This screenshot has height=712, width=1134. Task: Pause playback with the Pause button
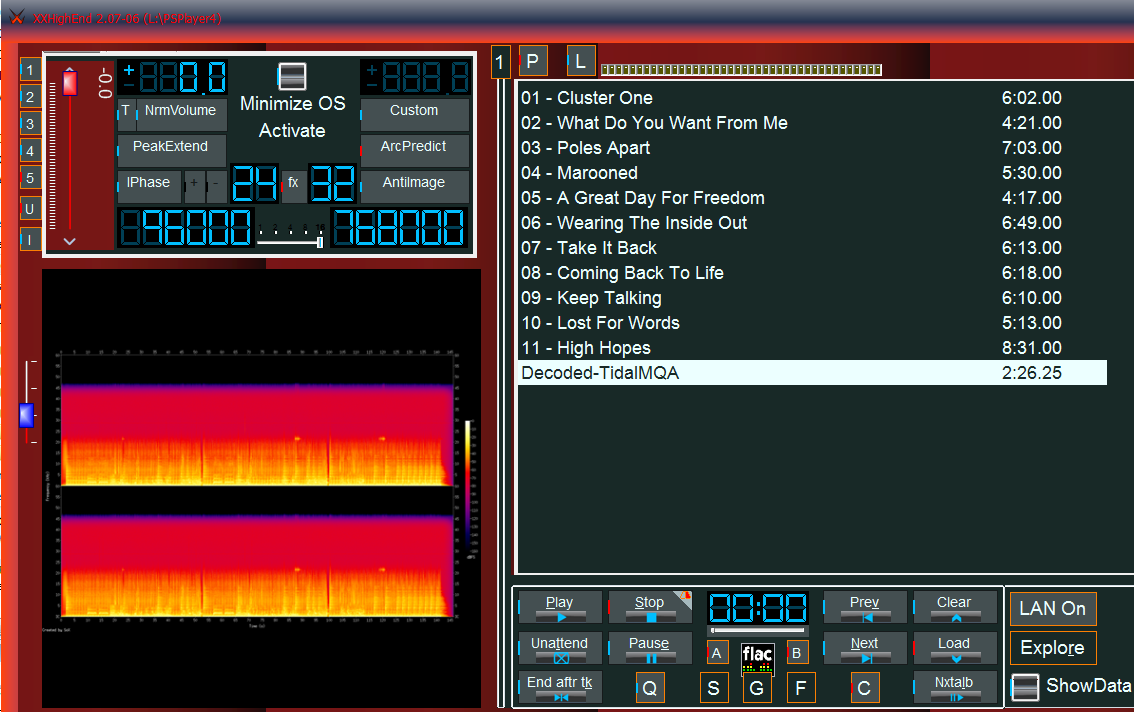[650, 648]
